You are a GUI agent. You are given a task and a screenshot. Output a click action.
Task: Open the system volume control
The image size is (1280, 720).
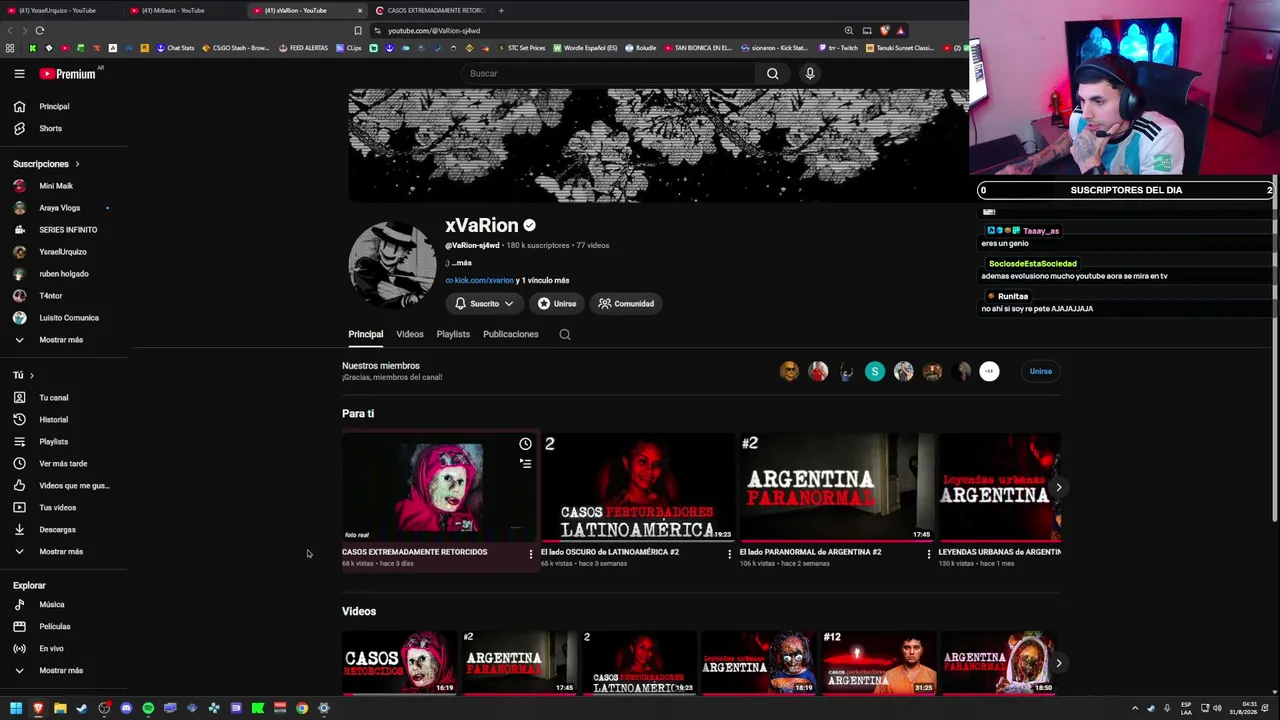(x=1217, y=708)
